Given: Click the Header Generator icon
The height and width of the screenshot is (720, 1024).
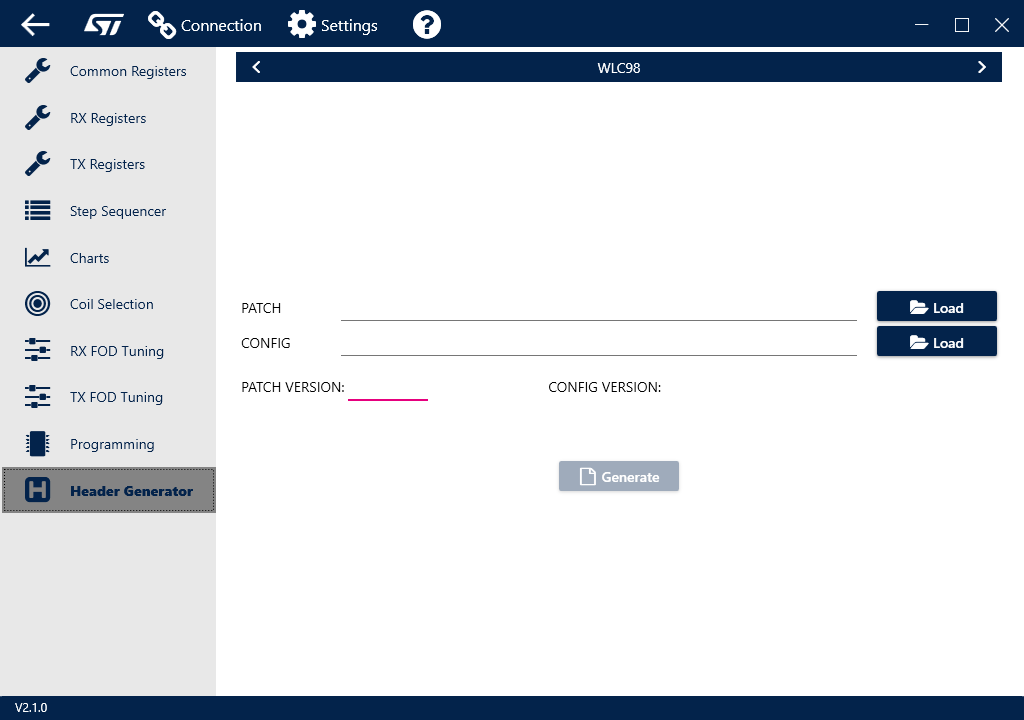Looking at the screenshot, I should click(36, 490).
